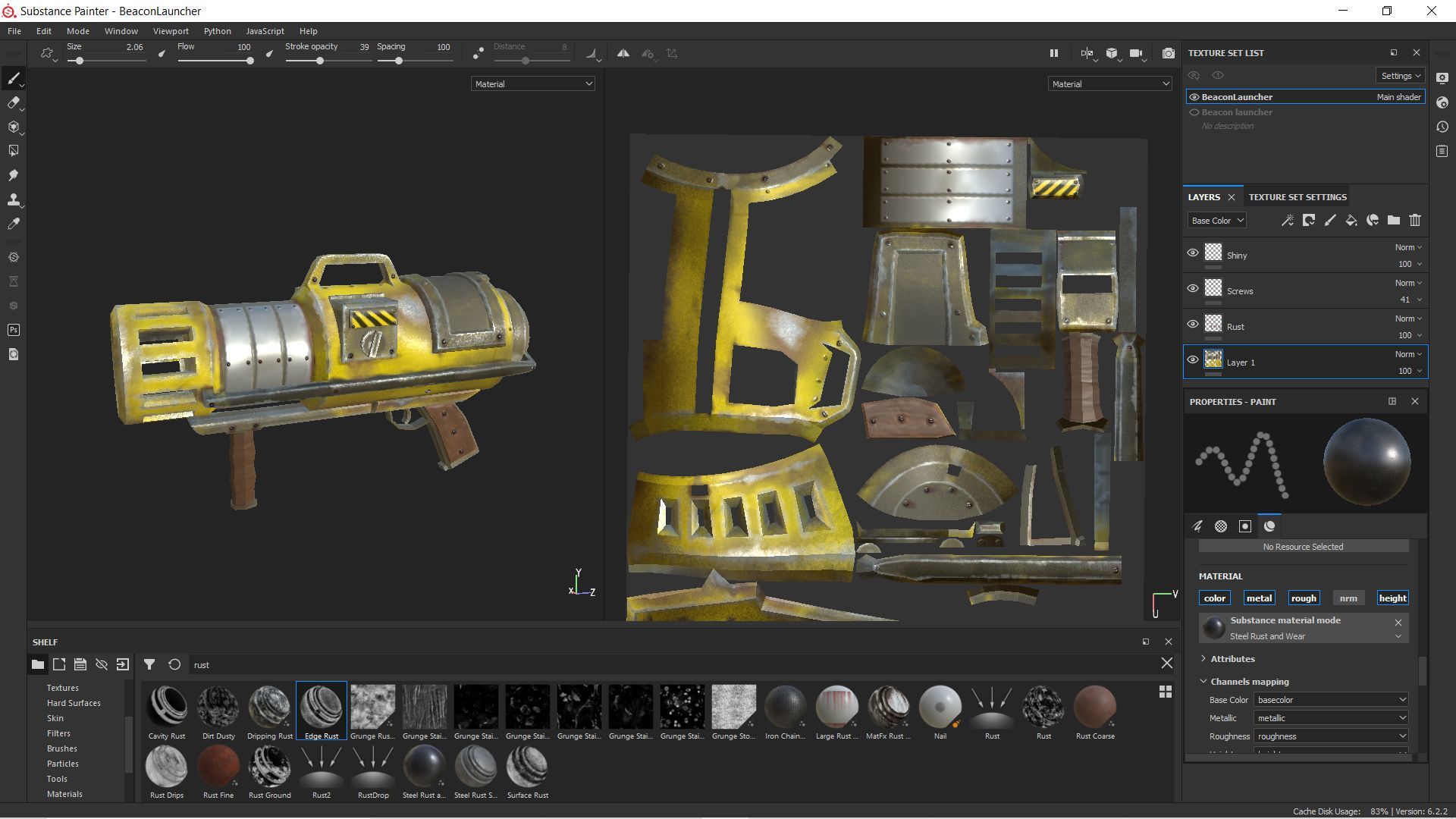Hide the Shiny layer
The width and height of the screenshot is (1456, 819).
(1193, 253)
